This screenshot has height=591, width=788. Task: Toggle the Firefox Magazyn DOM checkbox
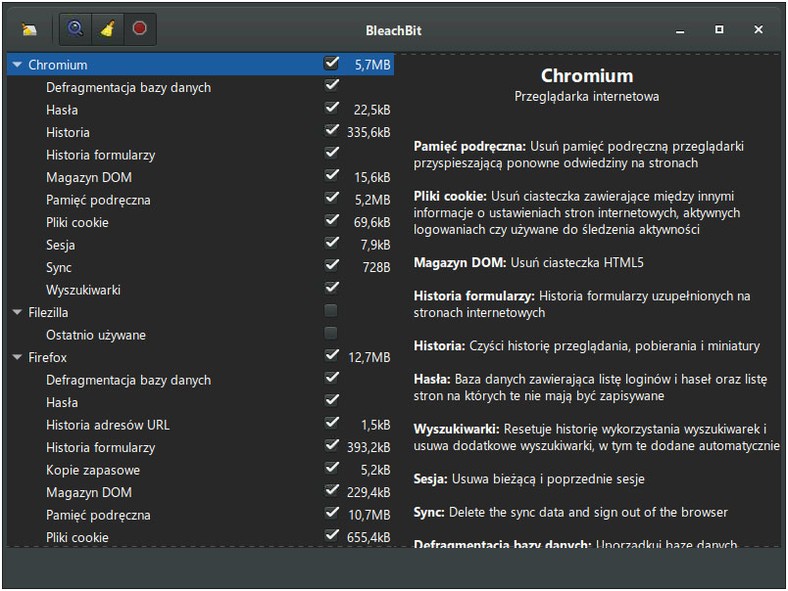(x=331, y=492)
